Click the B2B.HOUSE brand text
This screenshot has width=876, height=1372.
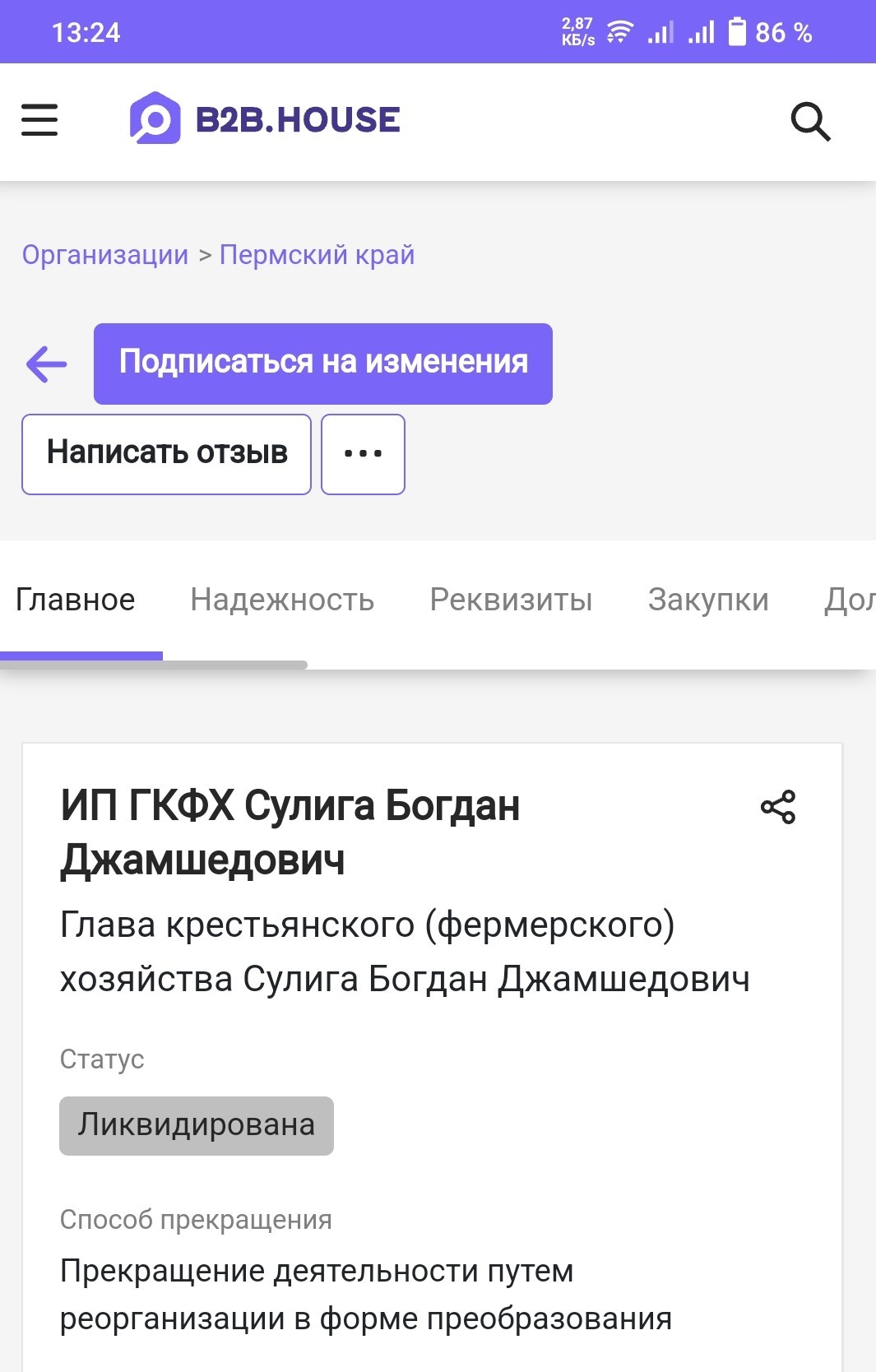tap(298, 120)
